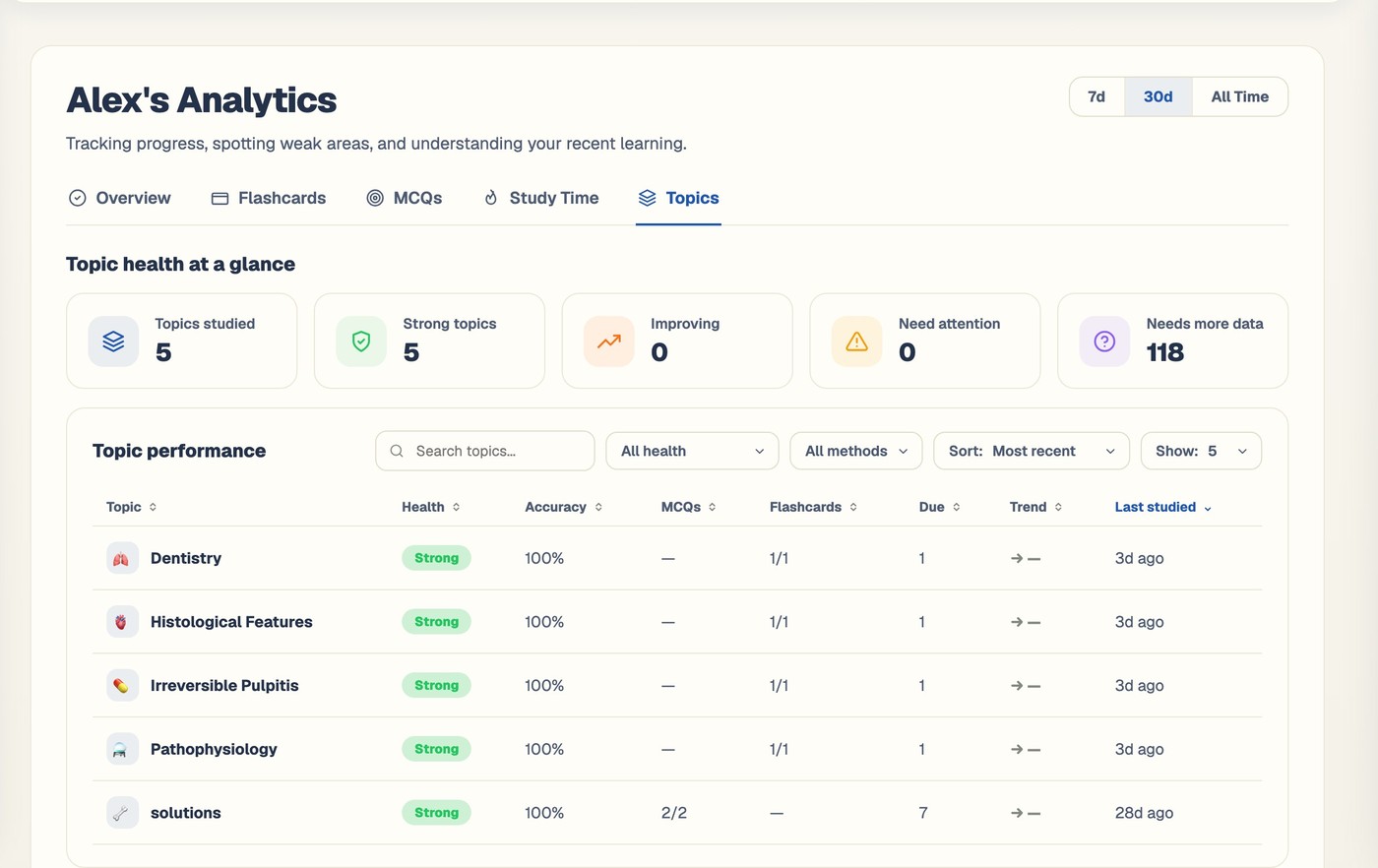Image resolution: width=1378 pixels, height=868 pixels.
Task: Open the Show: 5 rows dropdown
Action: point(1201,451)
